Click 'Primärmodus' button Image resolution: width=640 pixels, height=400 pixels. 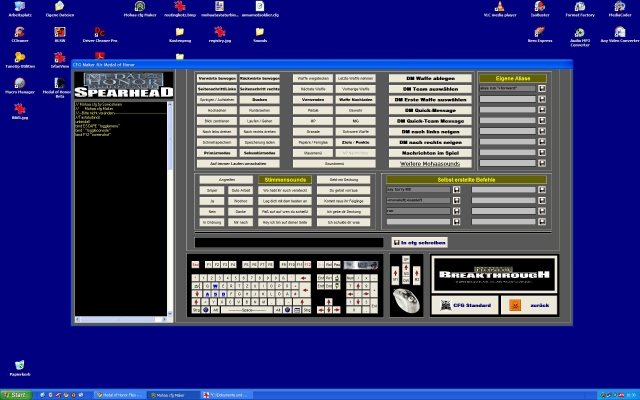point(217,153)
